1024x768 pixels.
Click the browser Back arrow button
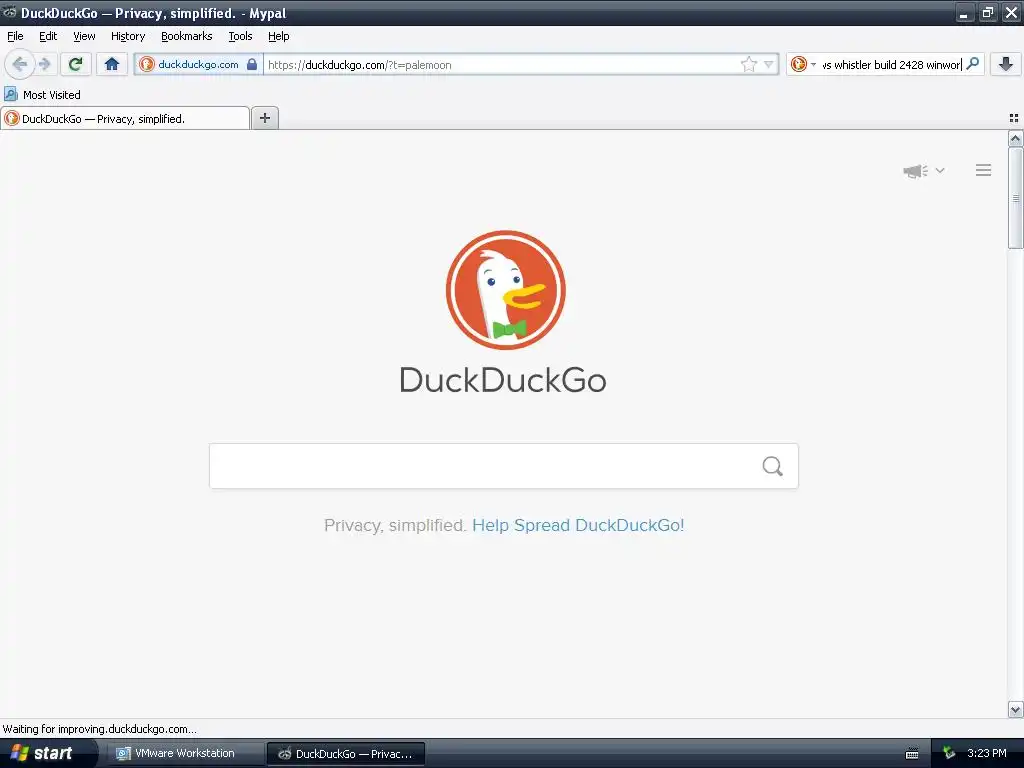pos(20,64)
